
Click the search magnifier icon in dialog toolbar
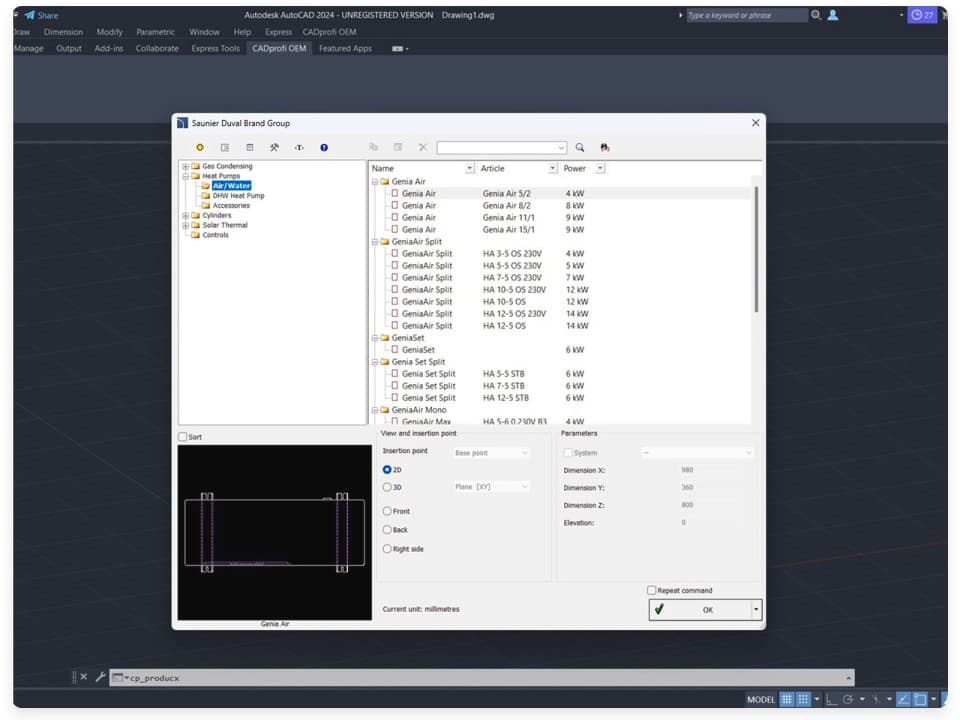pos(580,148)
